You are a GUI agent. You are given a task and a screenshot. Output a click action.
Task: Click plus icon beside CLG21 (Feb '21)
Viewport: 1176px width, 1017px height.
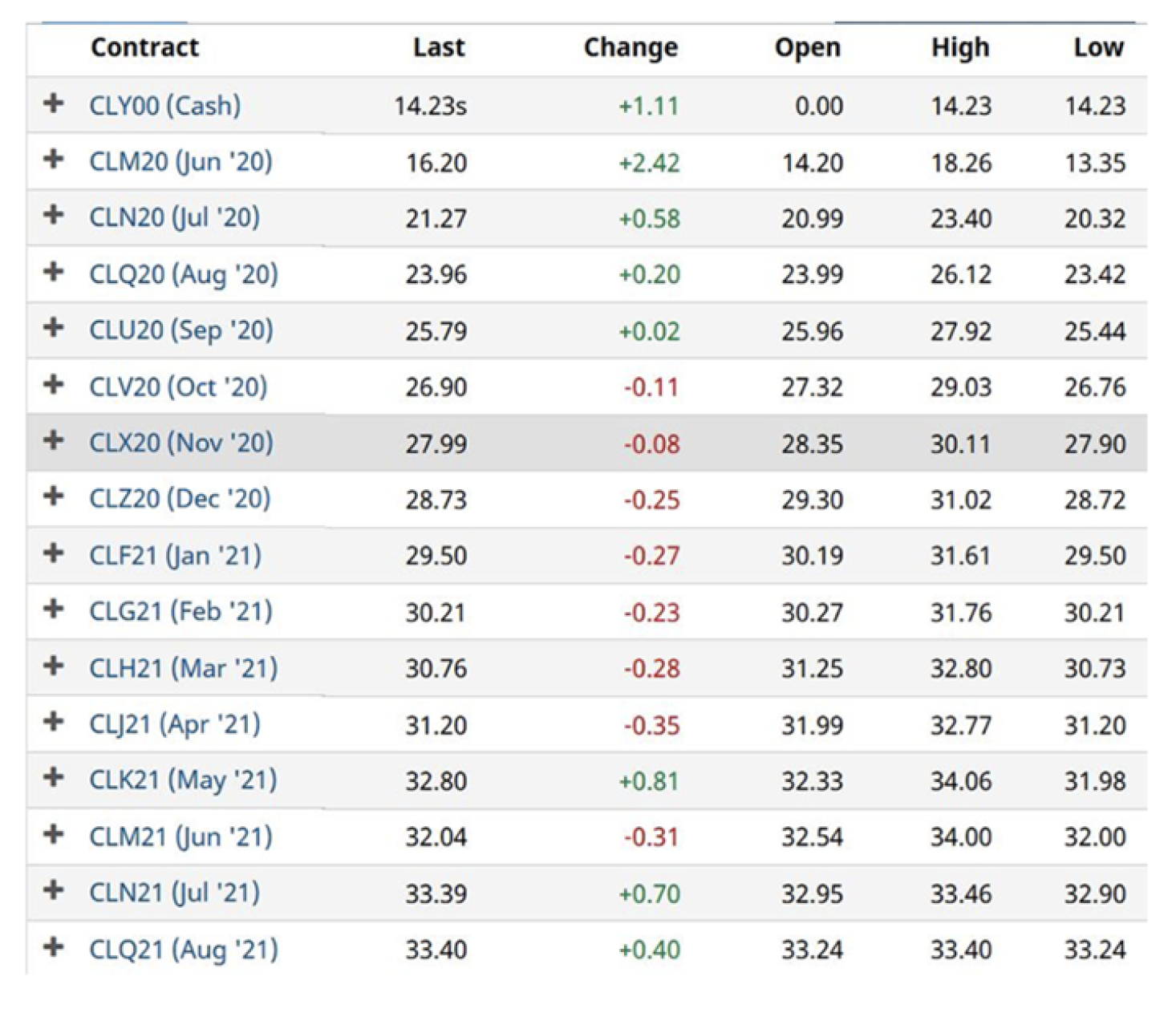pyautogui.click(x=54, y=610)
